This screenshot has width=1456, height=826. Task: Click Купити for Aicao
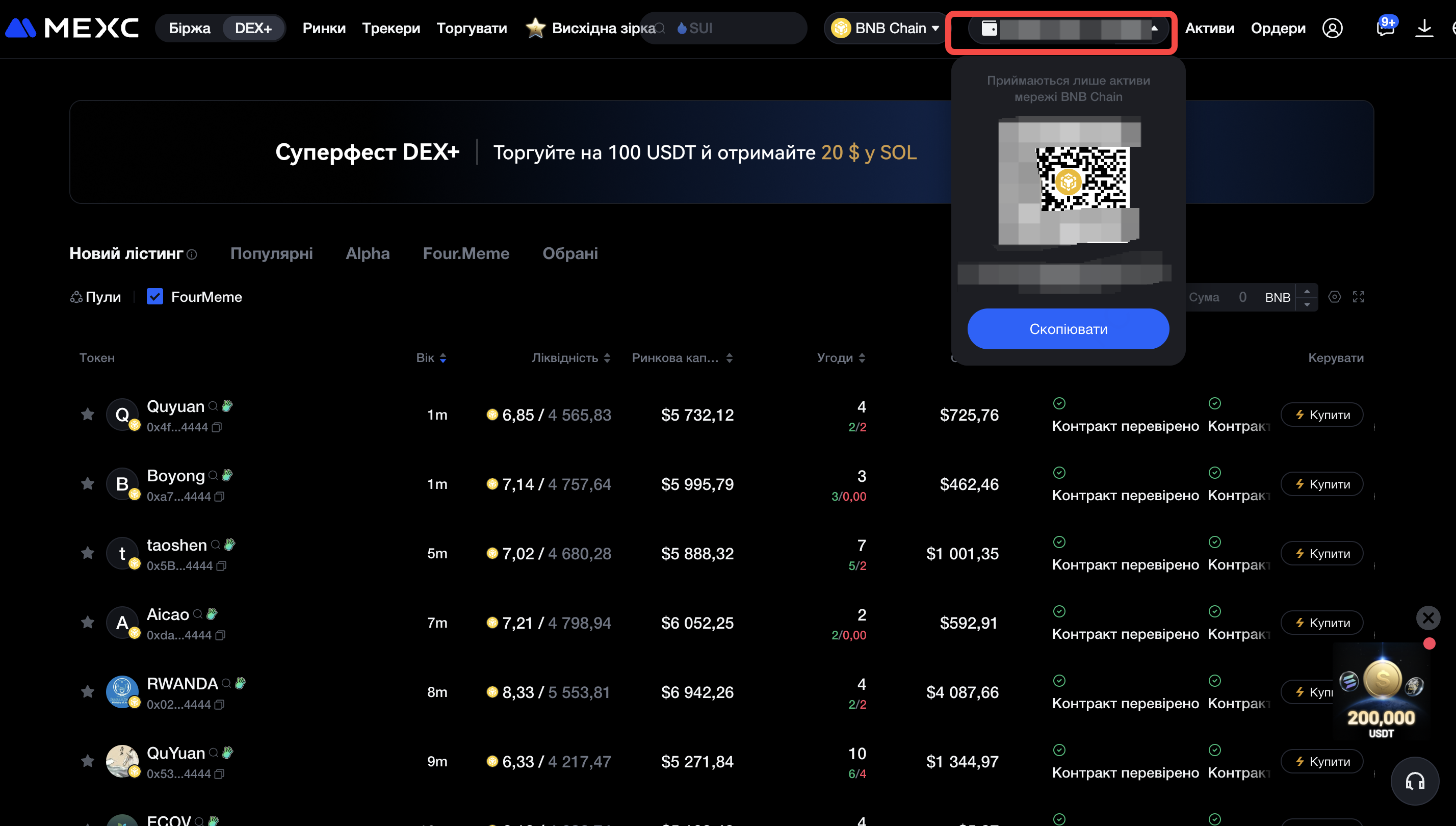click(1321, 623)
